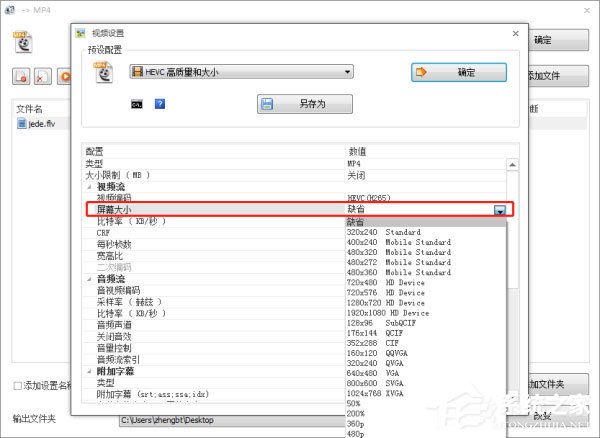Select 缺省 in the dropdown list
The image size is (600, 438).
[426, 222]
